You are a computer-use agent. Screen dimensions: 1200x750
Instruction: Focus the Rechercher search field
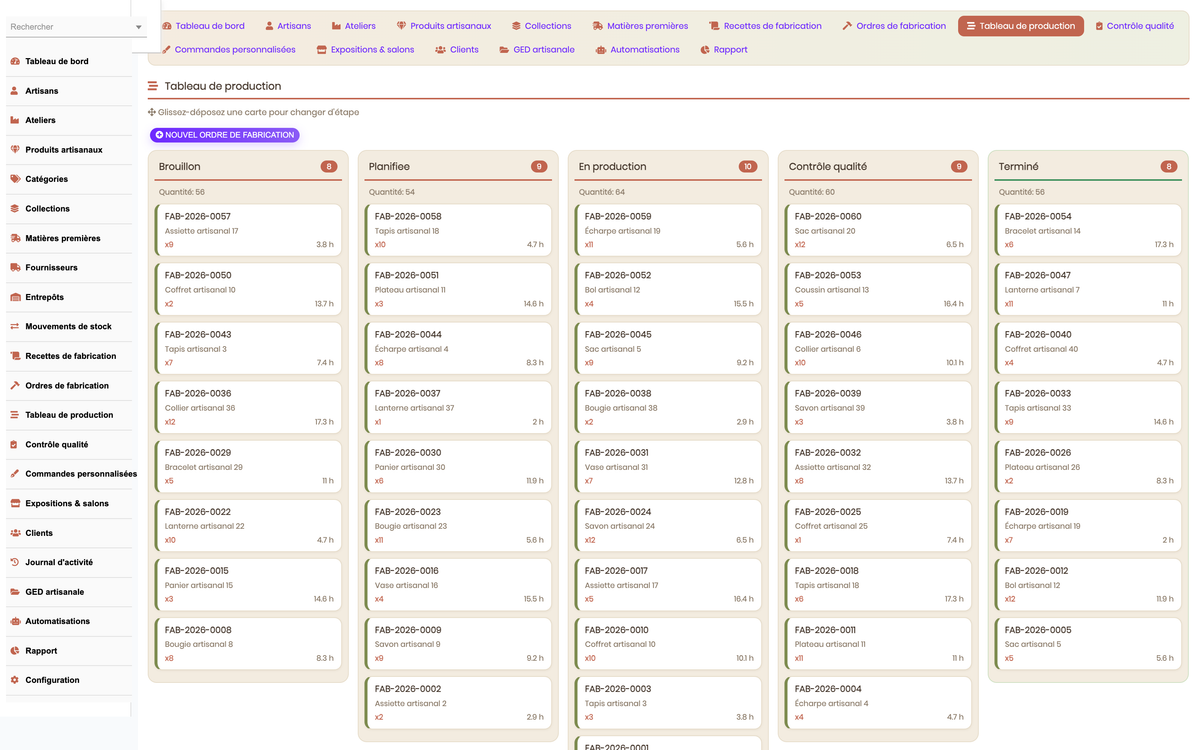click(x=68, y=27)
